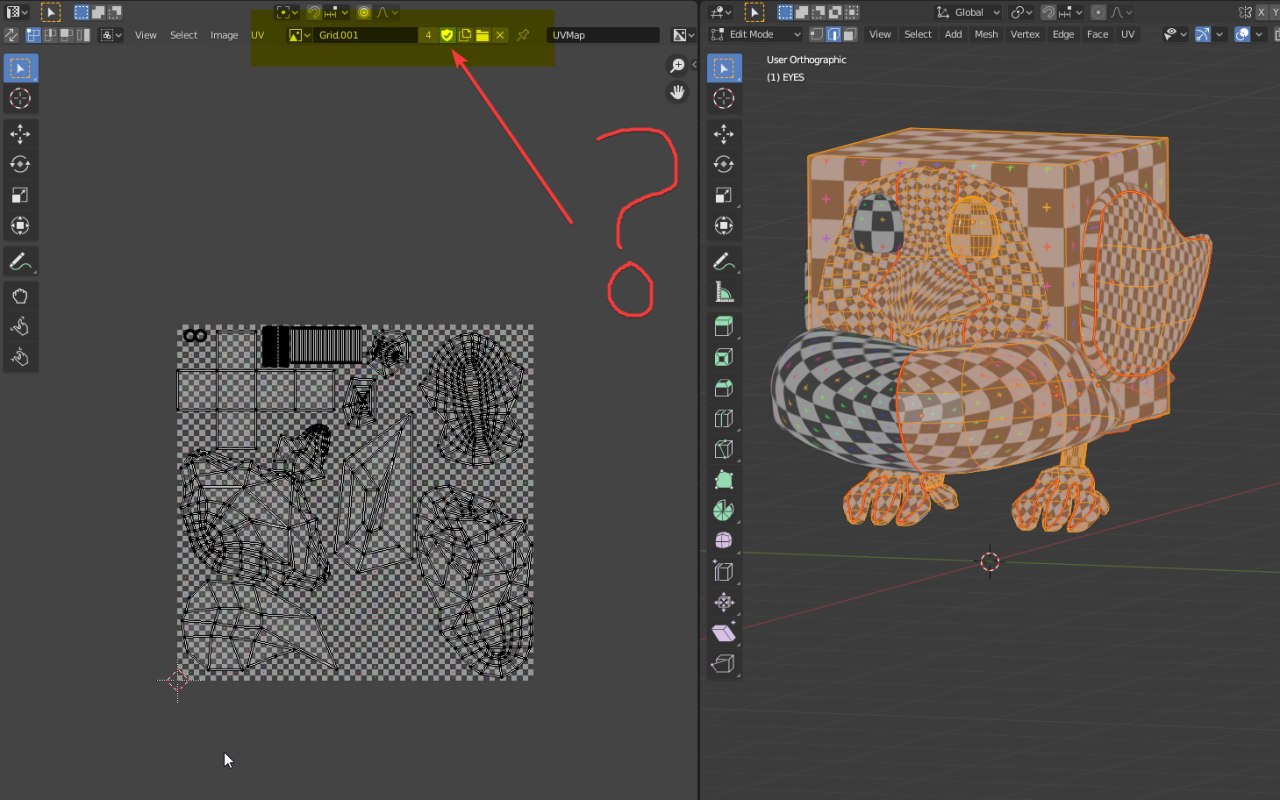Select the Edge Slide tool

pos(724,572)
